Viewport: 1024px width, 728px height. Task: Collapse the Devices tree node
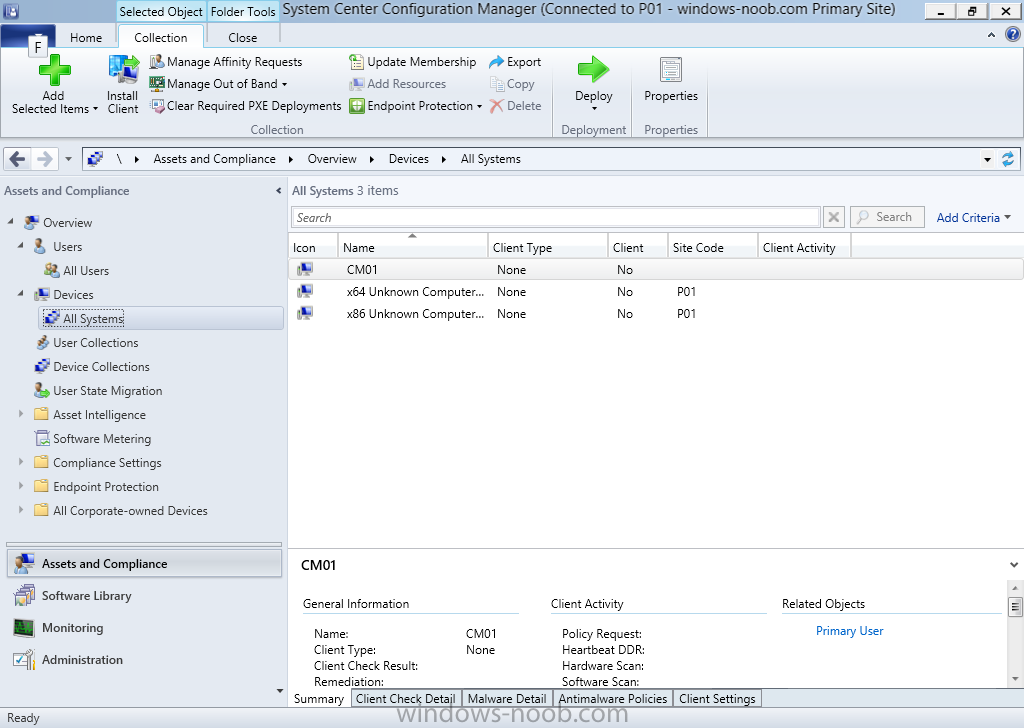(20, 294)
